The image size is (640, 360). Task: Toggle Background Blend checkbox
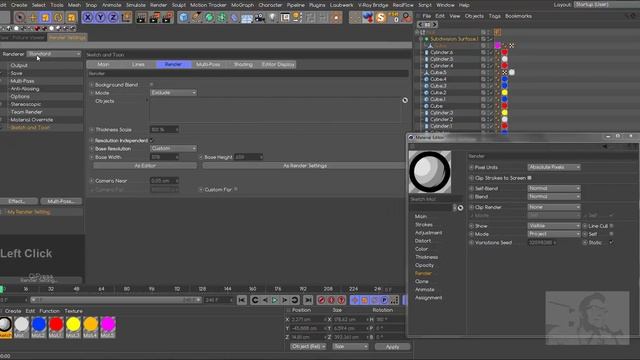151,84
